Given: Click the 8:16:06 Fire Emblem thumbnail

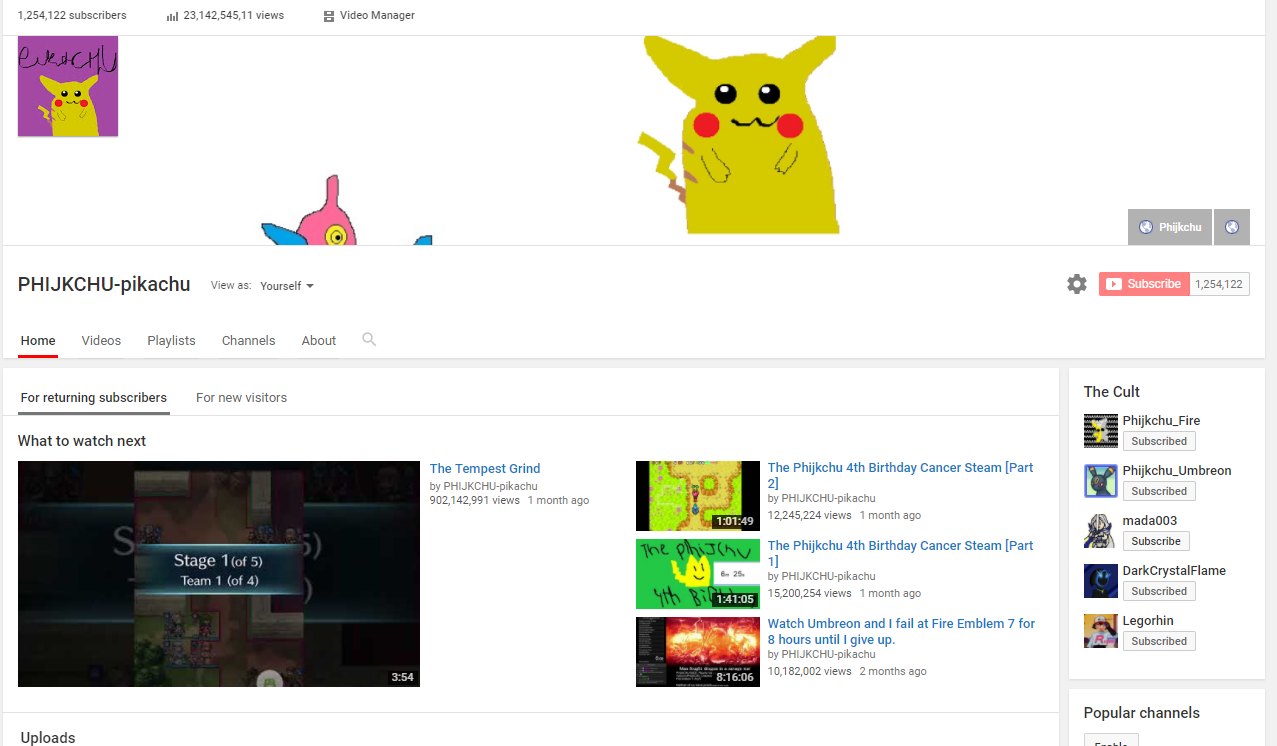Looking at the screenshot, I should pos(698,652).
